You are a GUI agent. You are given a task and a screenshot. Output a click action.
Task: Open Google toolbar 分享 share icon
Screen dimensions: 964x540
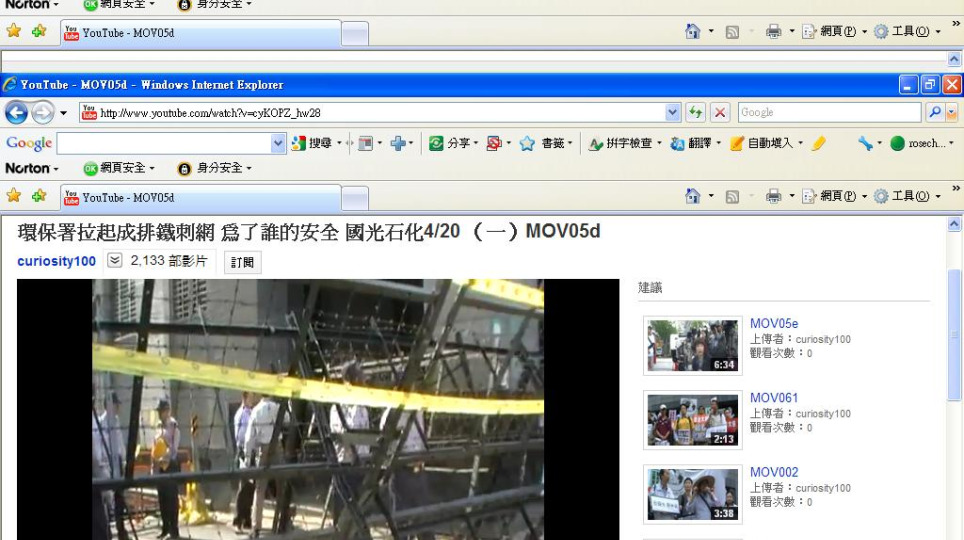[x=436, y=143]
